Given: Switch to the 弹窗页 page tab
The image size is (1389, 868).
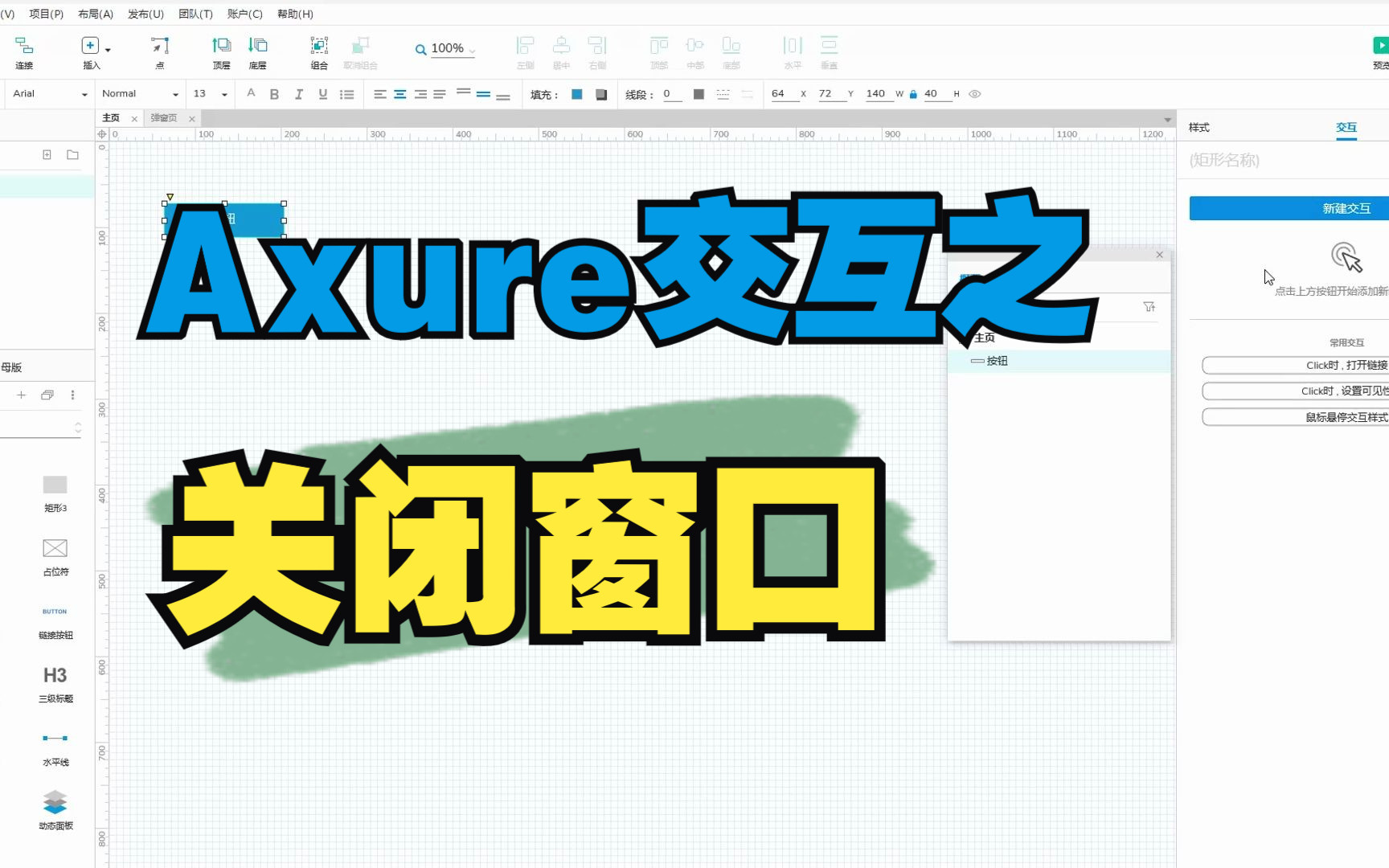Looking at the screenshot, I should point(164,118).
